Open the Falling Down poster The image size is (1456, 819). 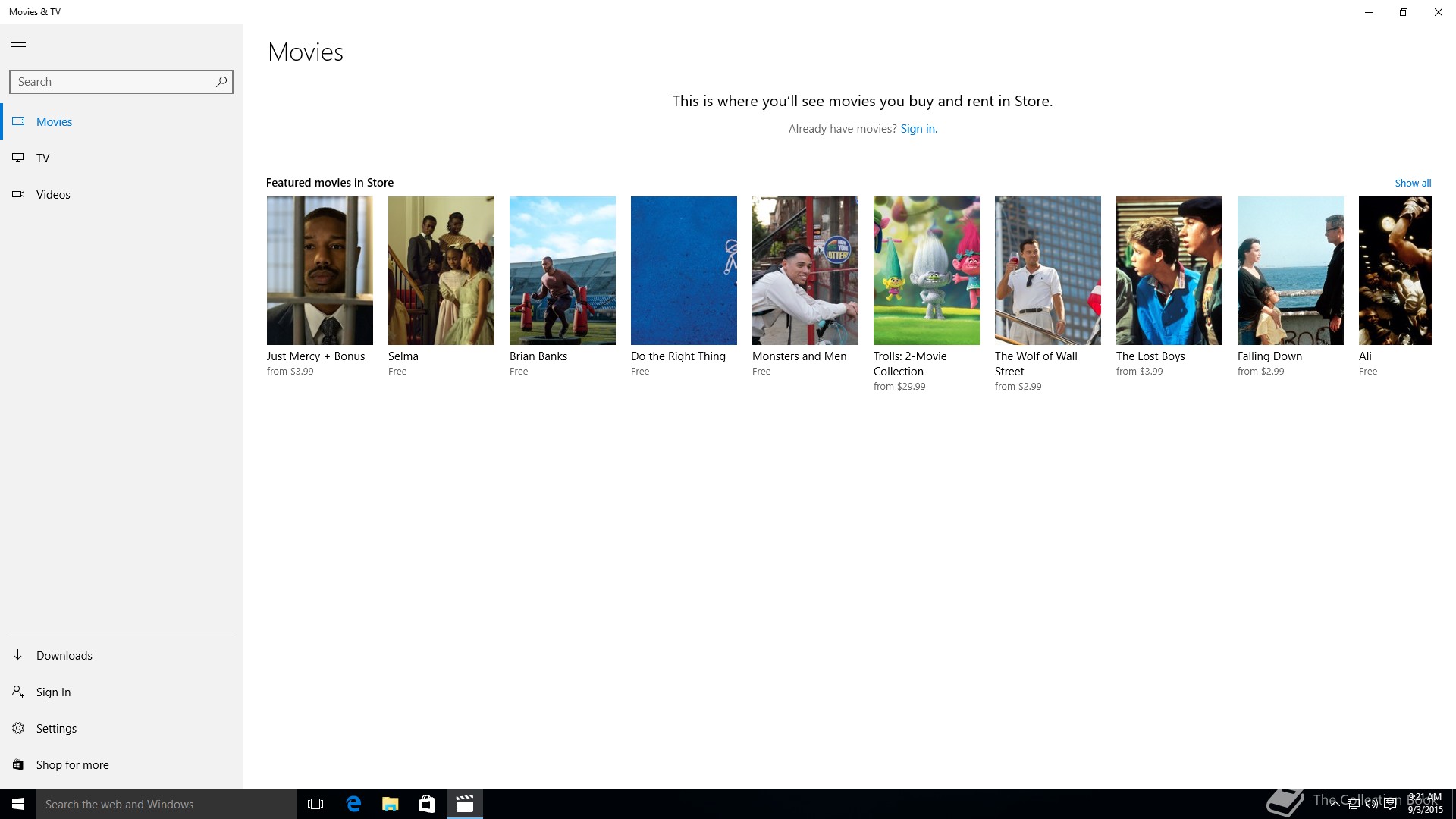[x=1291, y=271]
